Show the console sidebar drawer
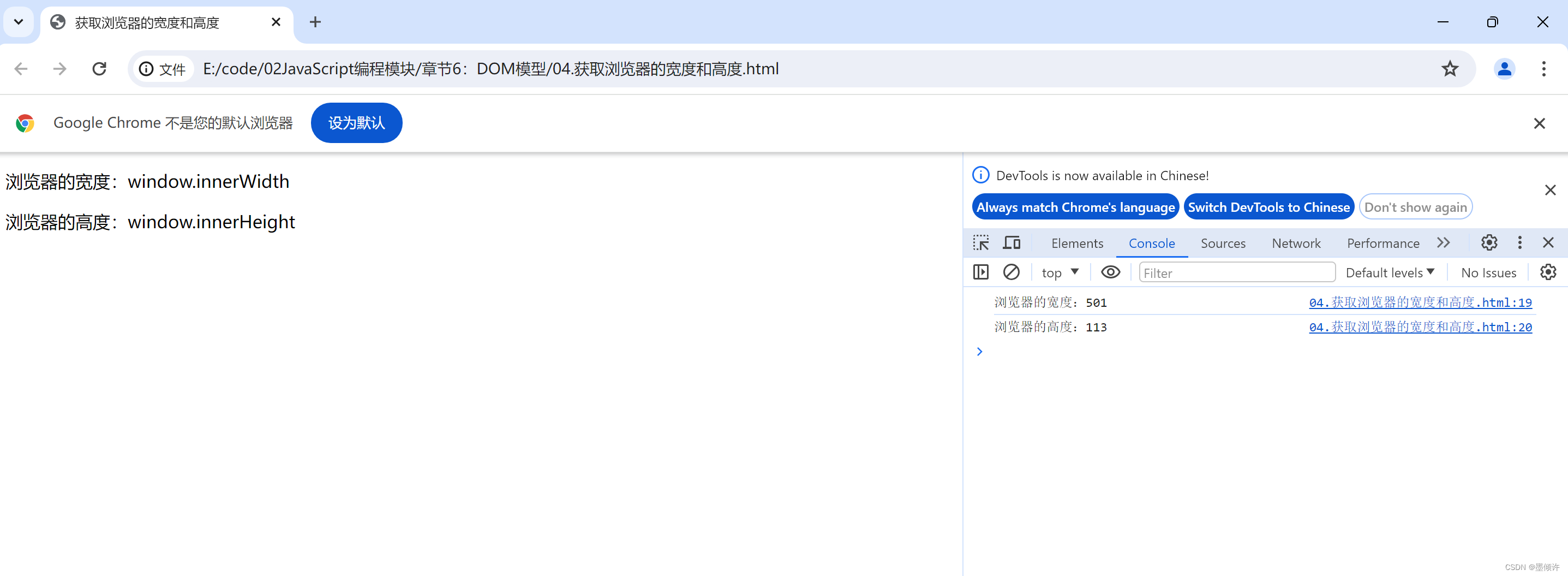1568x576 pixels. click(980, 272)
